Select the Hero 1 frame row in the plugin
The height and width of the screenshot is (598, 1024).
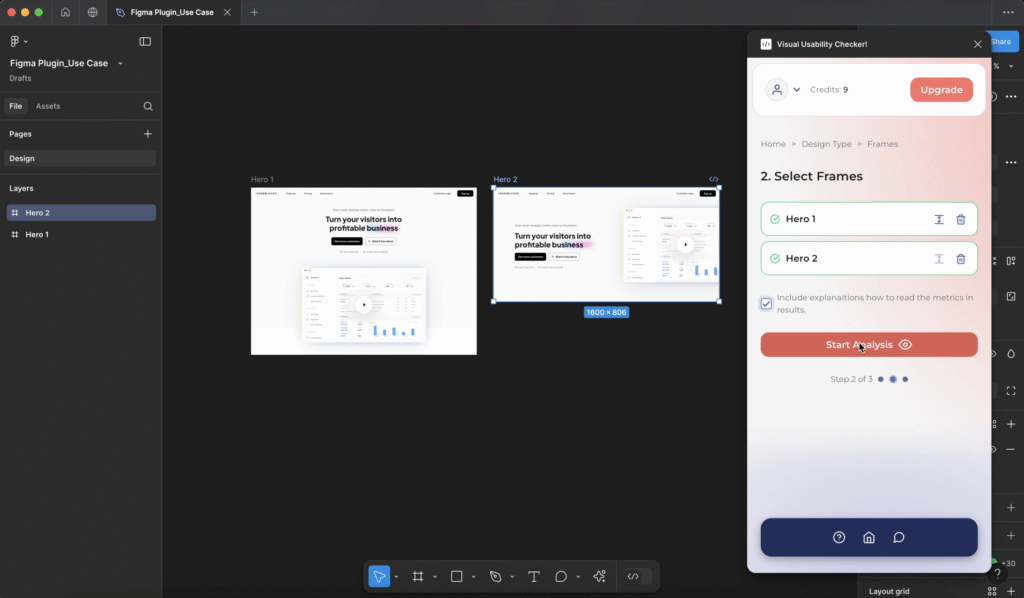[x=869, y=219]
